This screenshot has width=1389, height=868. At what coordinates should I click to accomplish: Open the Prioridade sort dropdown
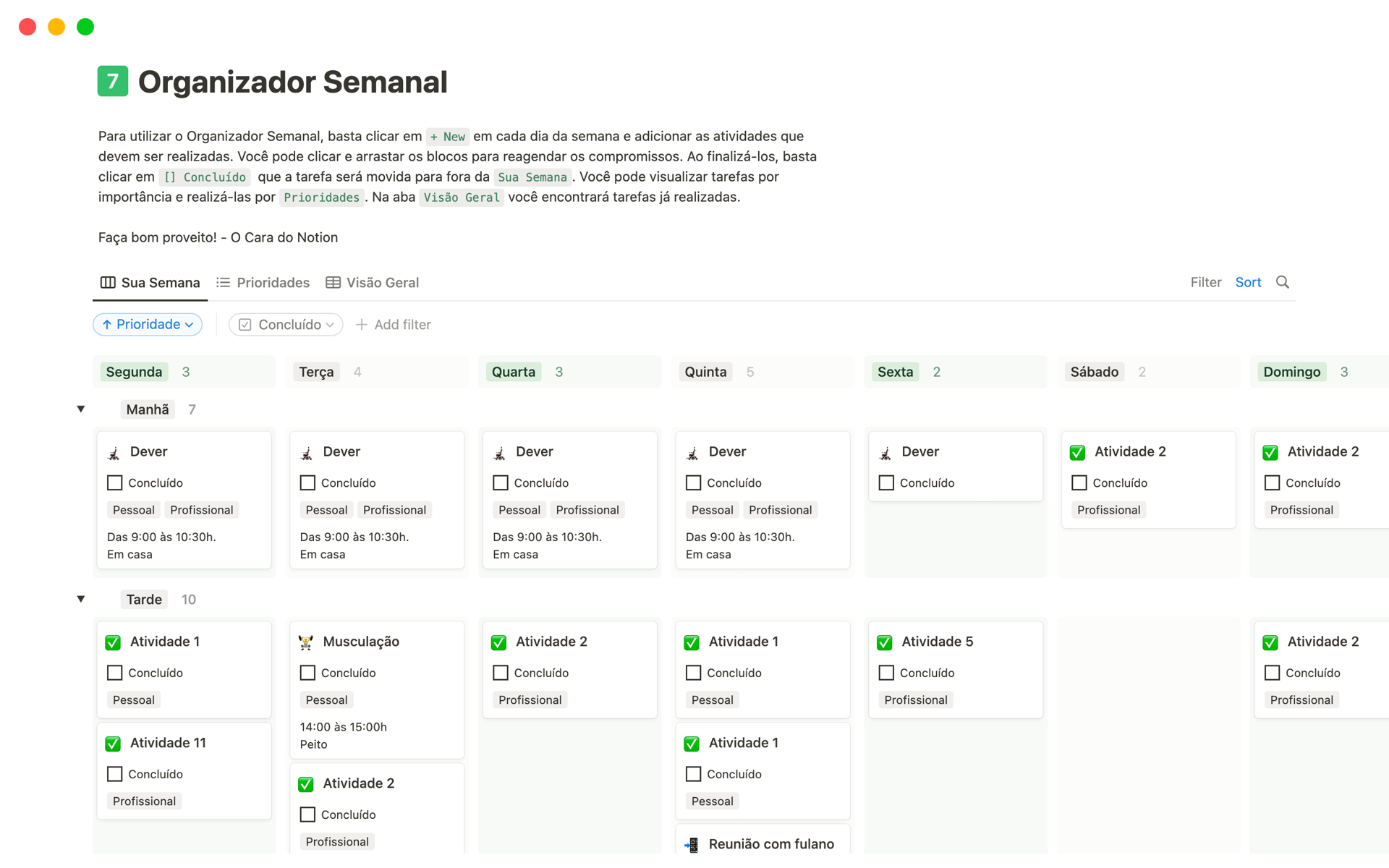[x=148, y=325]
